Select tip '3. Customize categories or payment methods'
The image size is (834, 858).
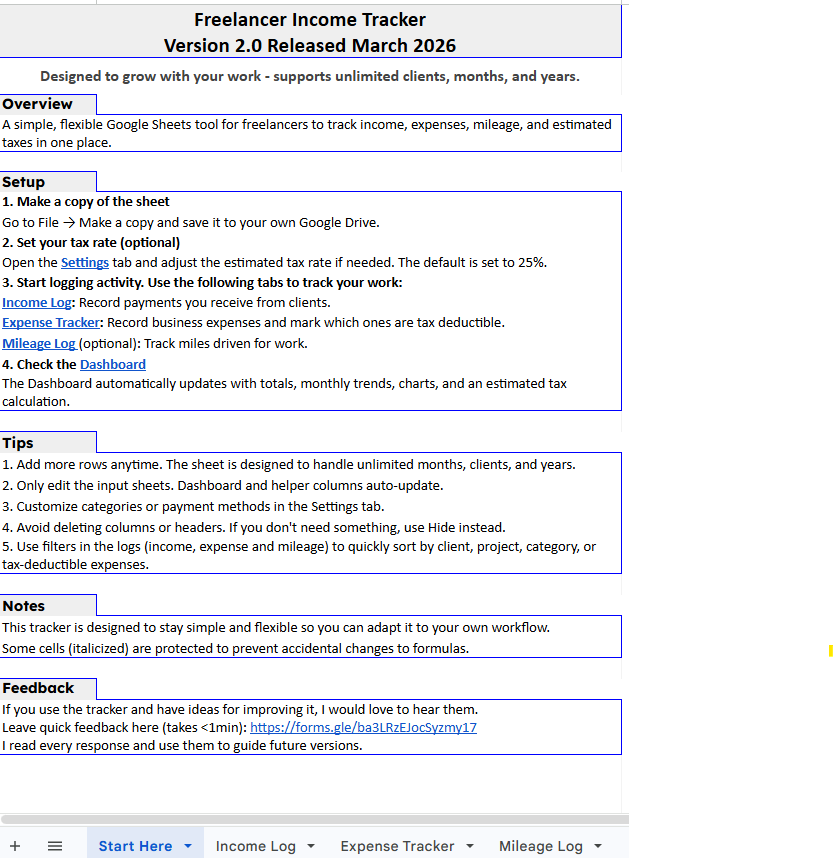(310, 507)
